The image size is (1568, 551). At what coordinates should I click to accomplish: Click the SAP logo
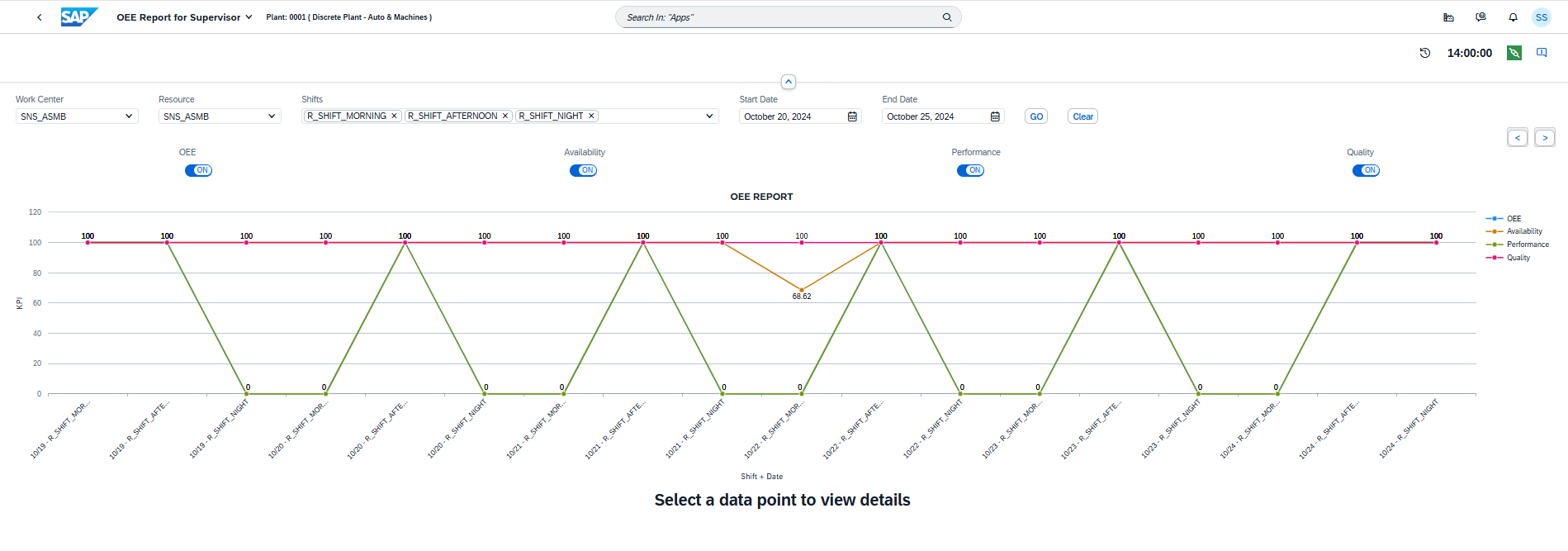[x=78, y=17]
